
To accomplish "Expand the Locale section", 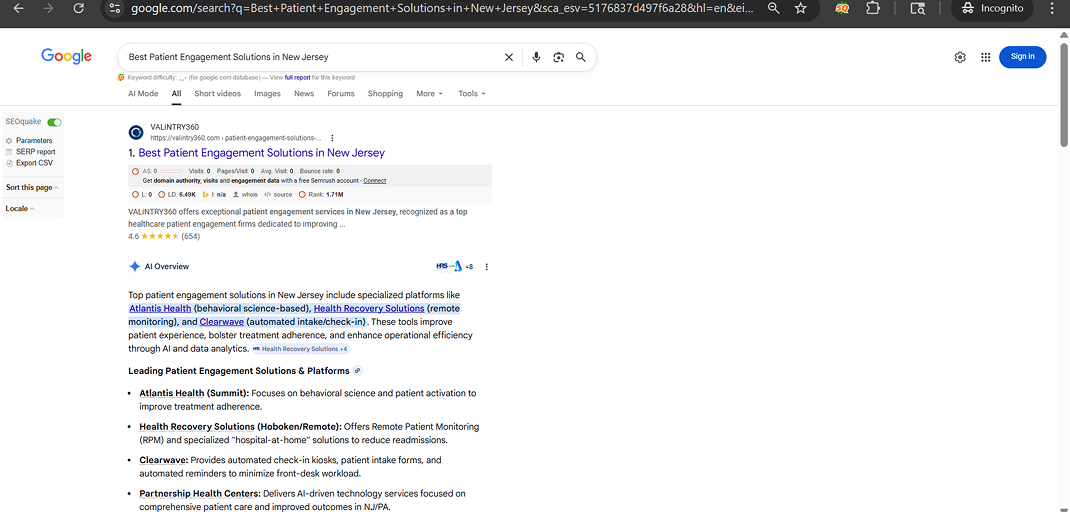I will click(x=20, y=209).
